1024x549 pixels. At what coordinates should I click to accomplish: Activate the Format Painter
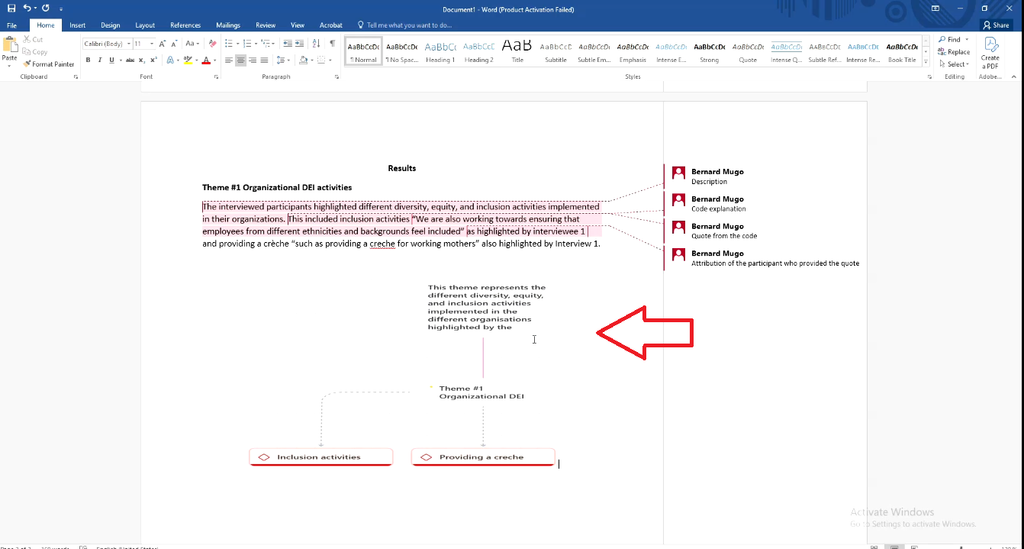pos(49,64)
